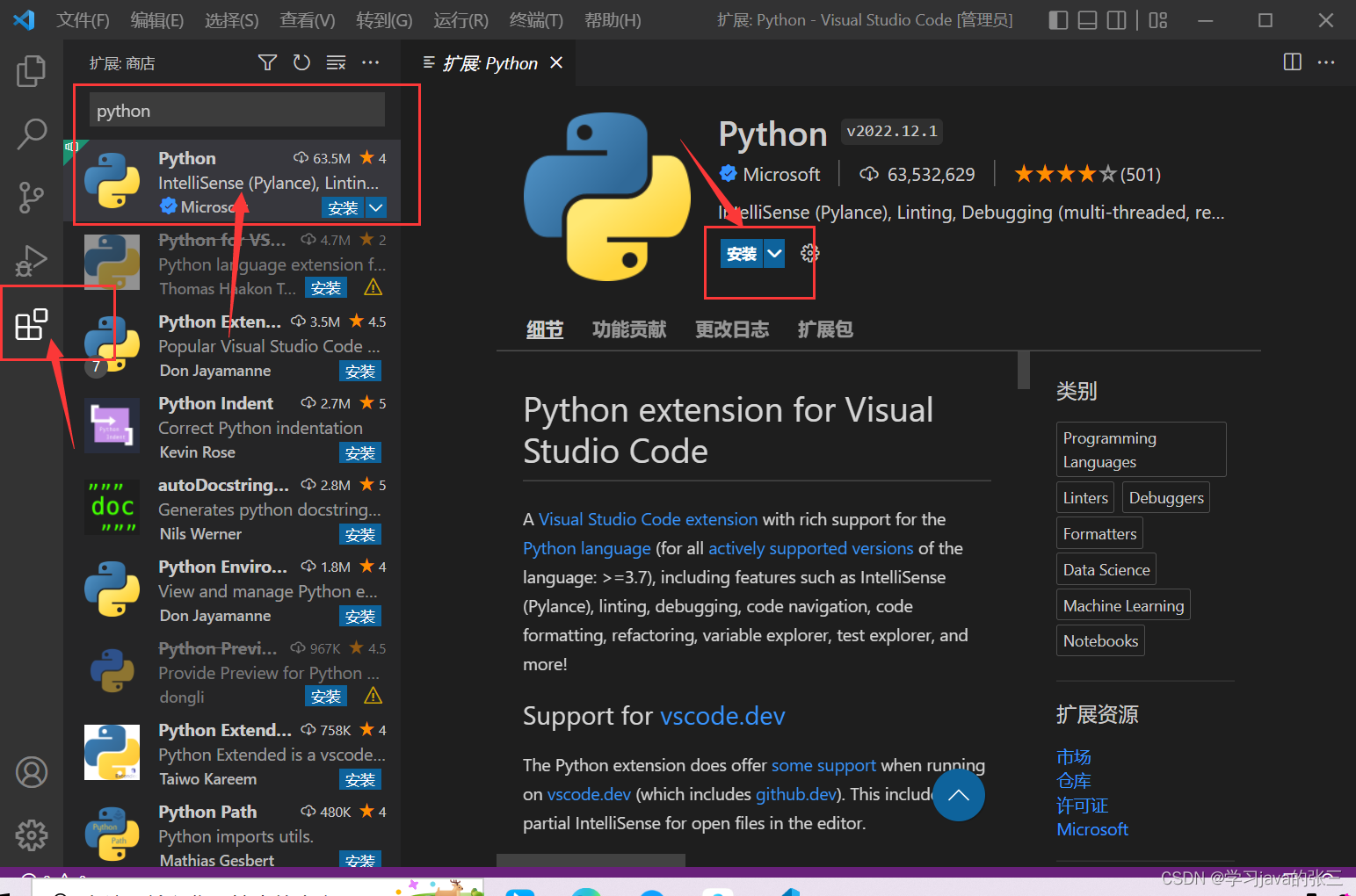Toggle secondary side bar layout icon
Viewport: 1356px width, 896px height.
[1116, 20]
